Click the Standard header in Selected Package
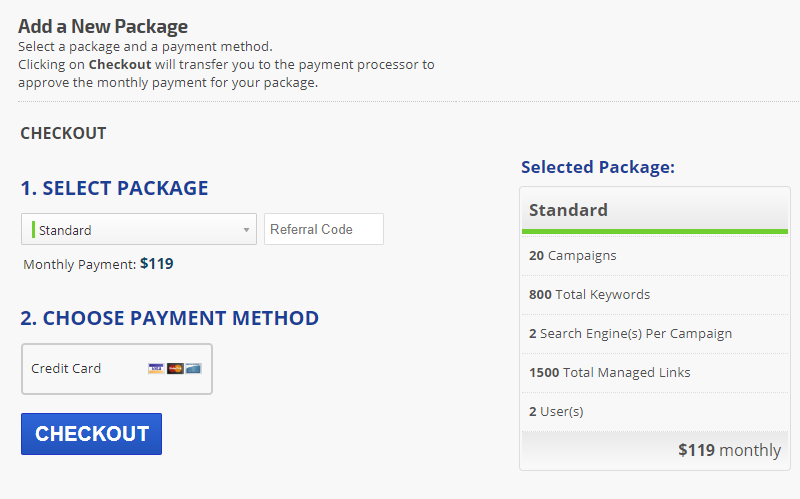 [568, 210]
